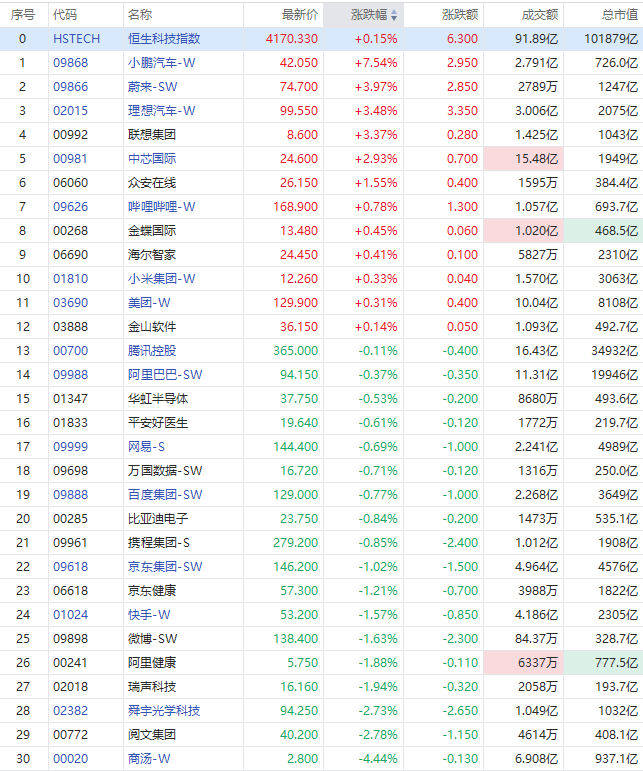
Task: Open 商汤-W stock
Action: 149,759
